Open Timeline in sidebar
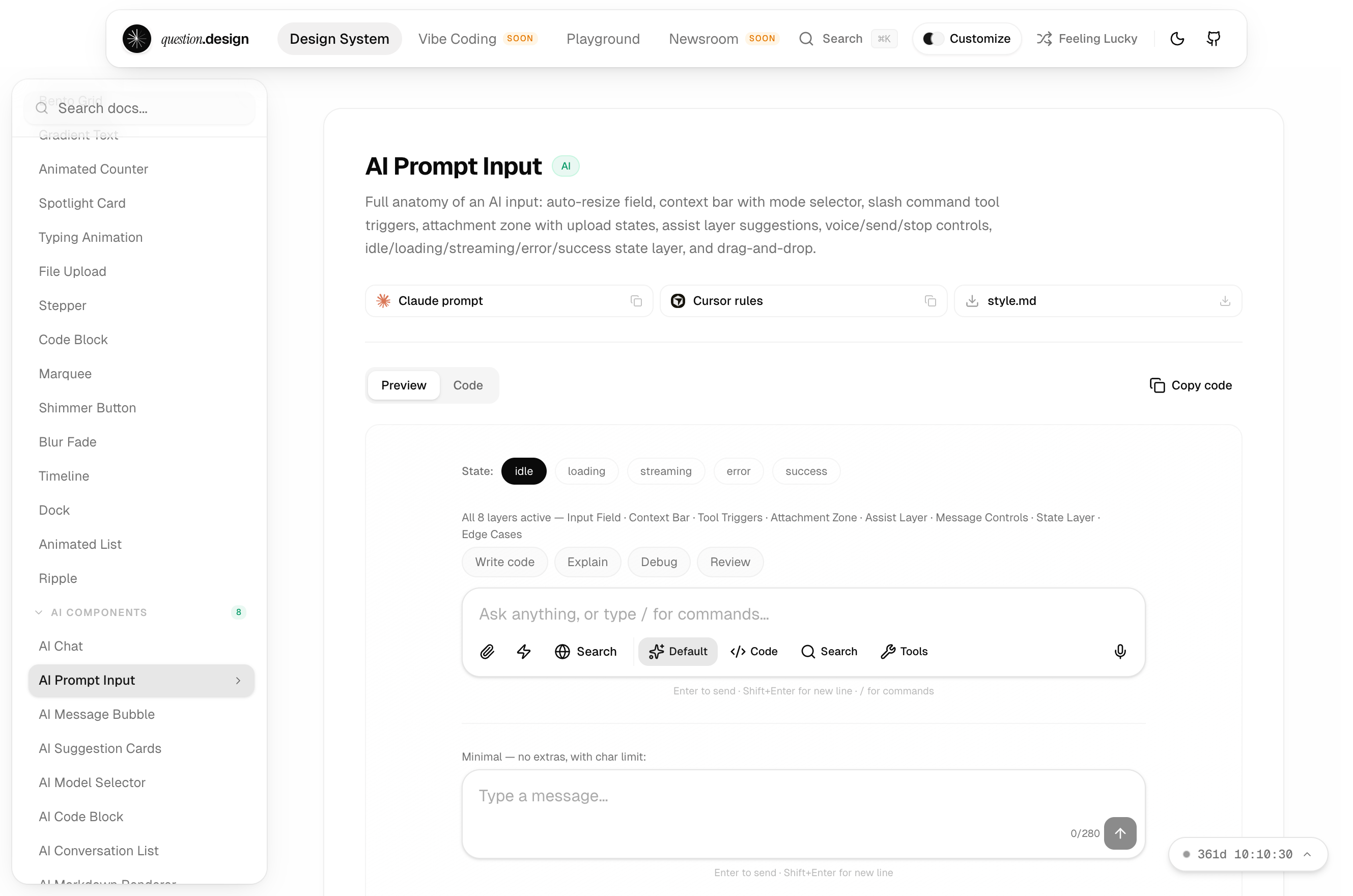This screenshot has height=896, width=1353. pos(141,477)
